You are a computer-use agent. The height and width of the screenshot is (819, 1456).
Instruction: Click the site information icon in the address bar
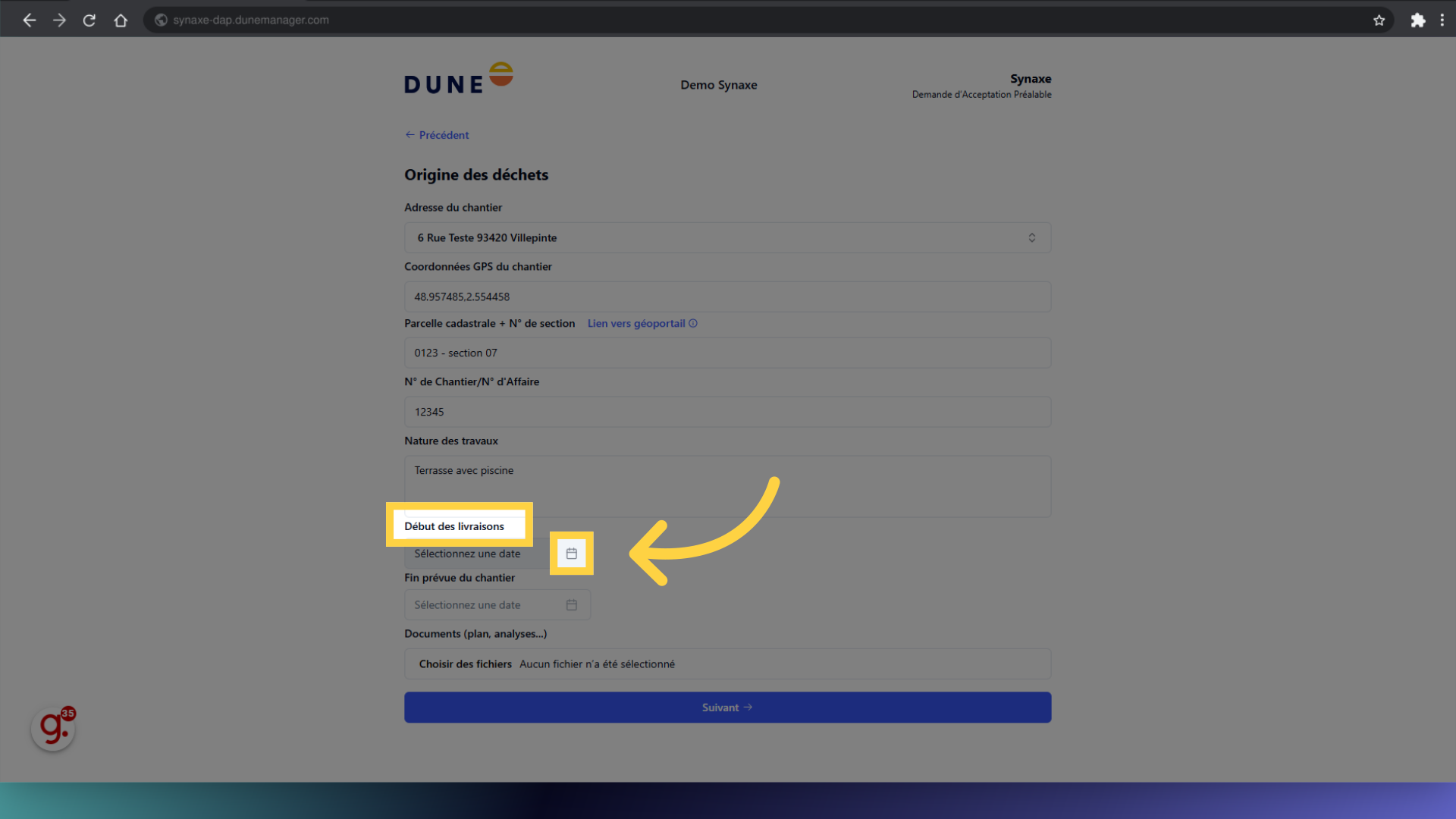click(160, 20)
